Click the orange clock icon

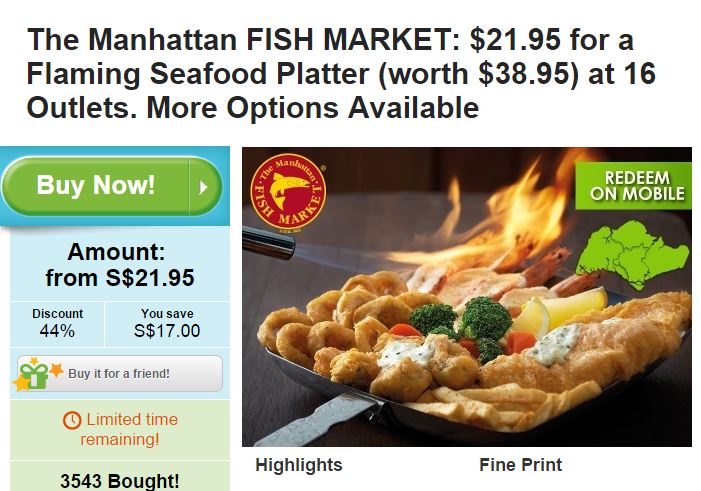tap(72, 420)
